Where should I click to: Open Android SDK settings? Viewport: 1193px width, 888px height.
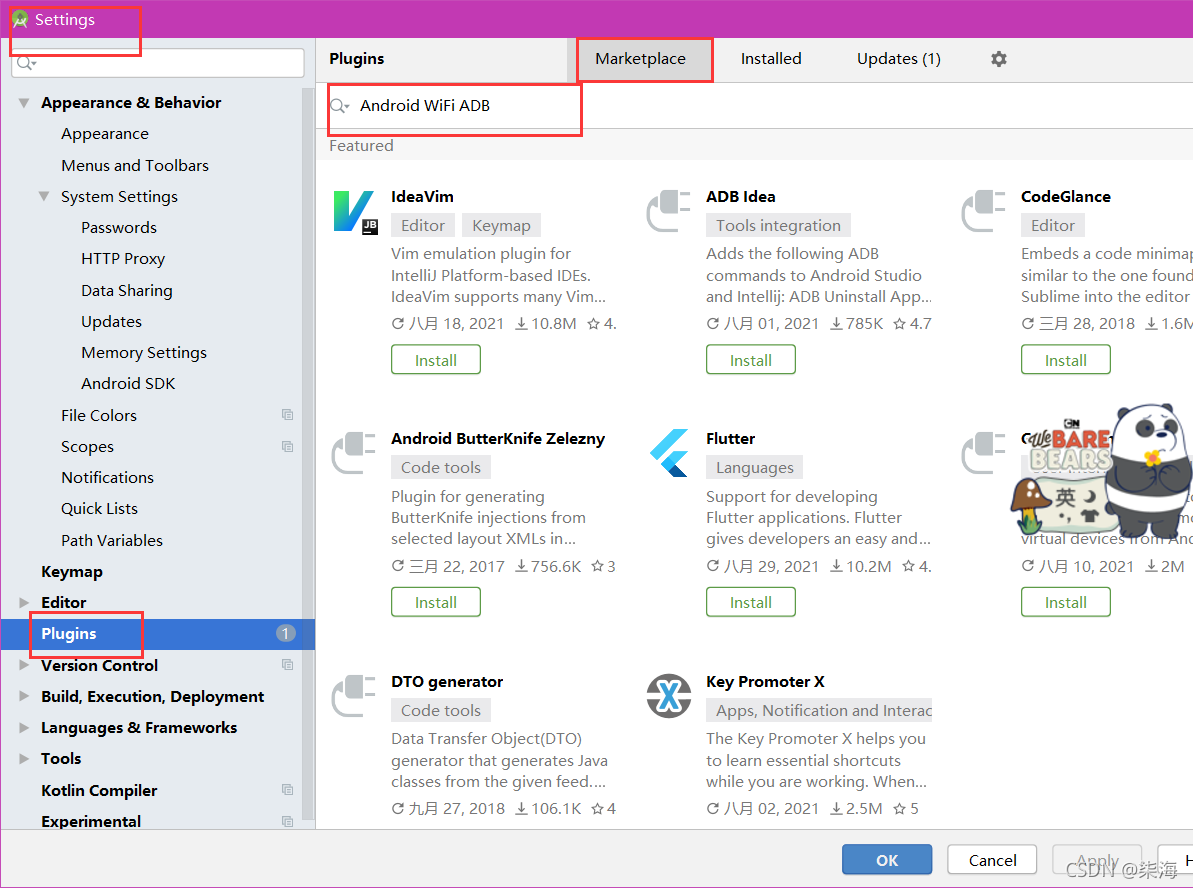click(x=128, y=384)
